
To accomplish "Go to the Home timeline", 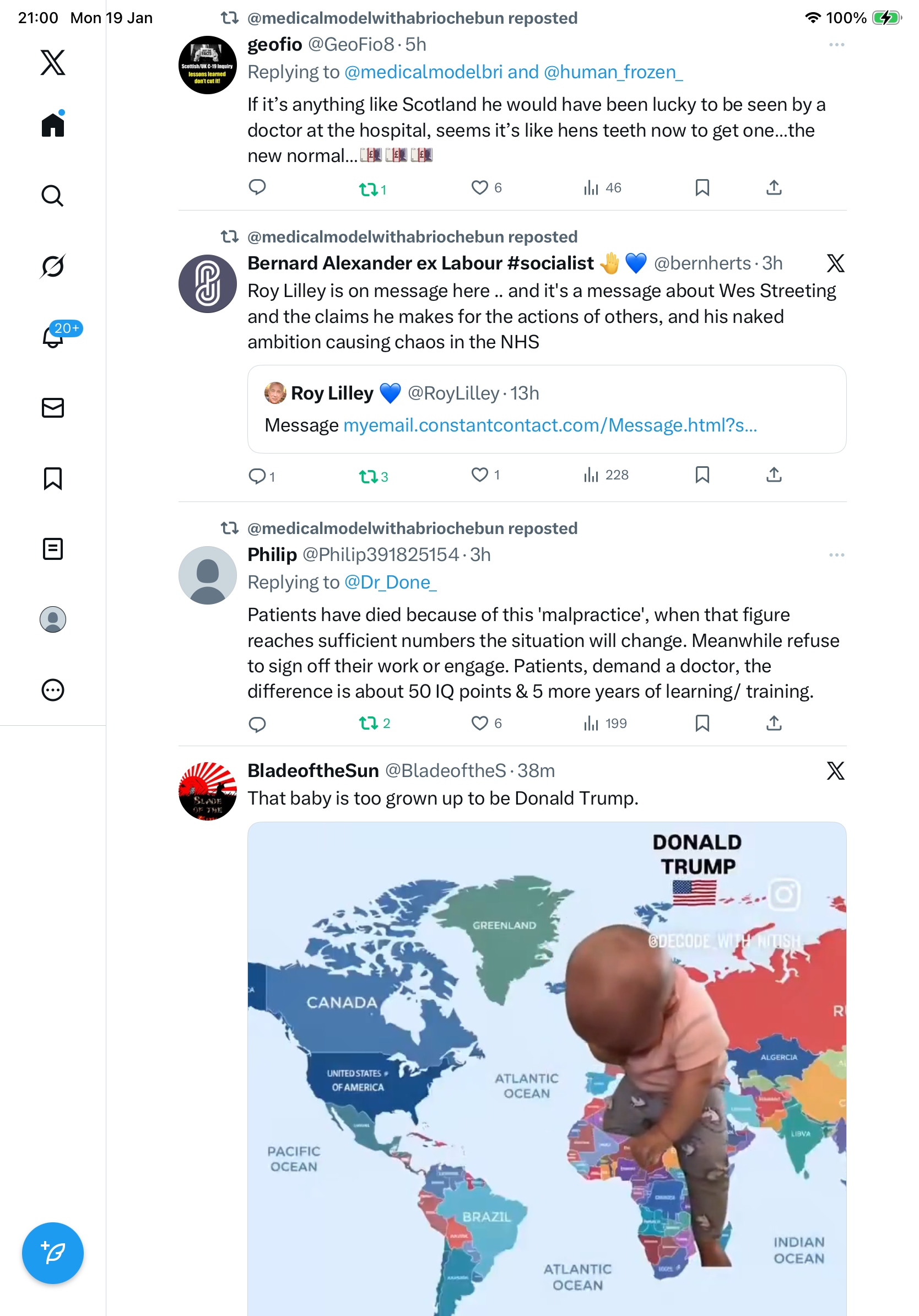I will pyautogui.click(x=53, y=125).
